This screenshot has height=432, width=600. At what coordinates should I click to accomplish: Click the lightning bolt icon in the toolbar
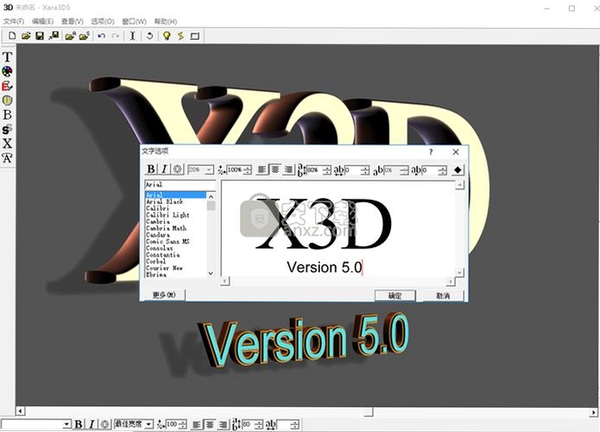(x=181, y=36)
